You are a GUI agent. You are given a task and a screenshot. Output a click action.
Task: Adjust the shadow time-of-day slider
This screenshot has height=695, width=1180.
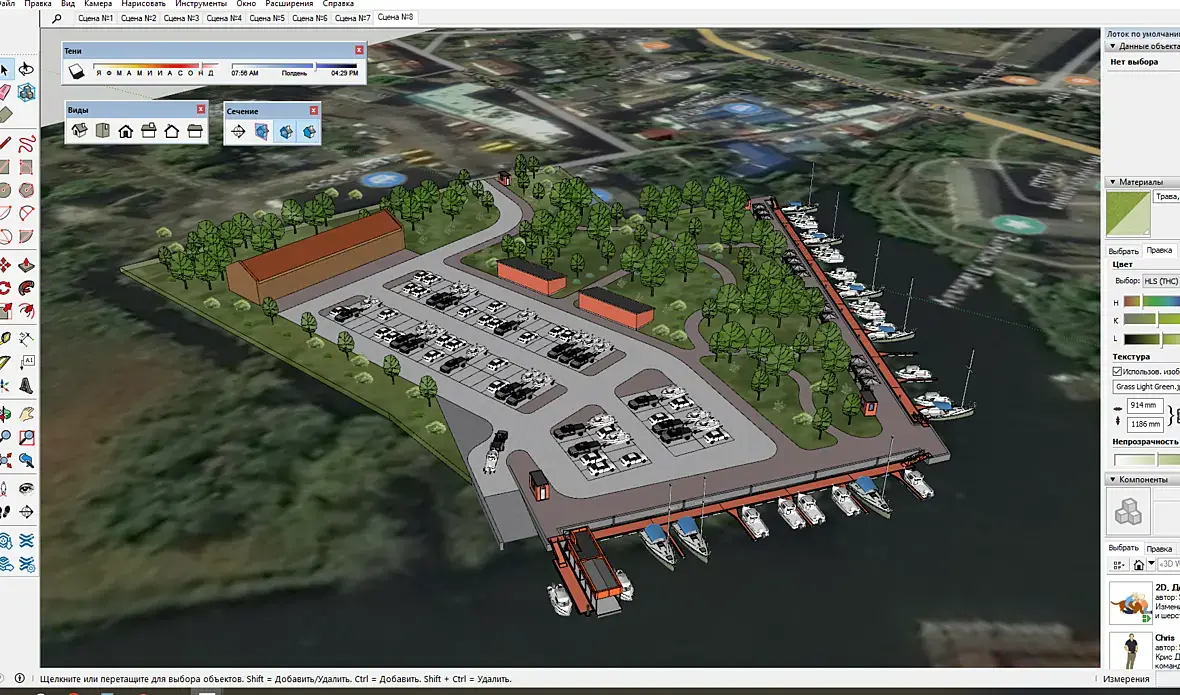pos(294,66)
